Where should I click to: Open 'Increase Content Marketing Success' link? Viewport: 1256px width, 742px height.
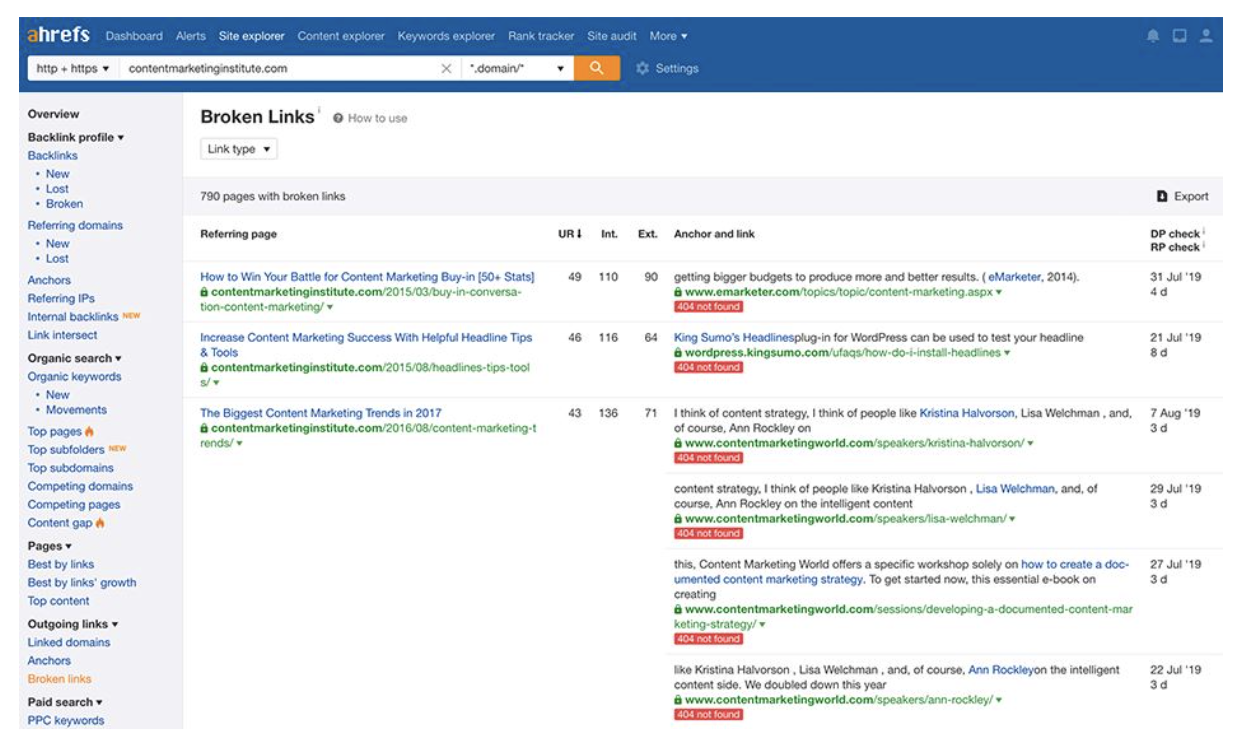coord(366,345)
